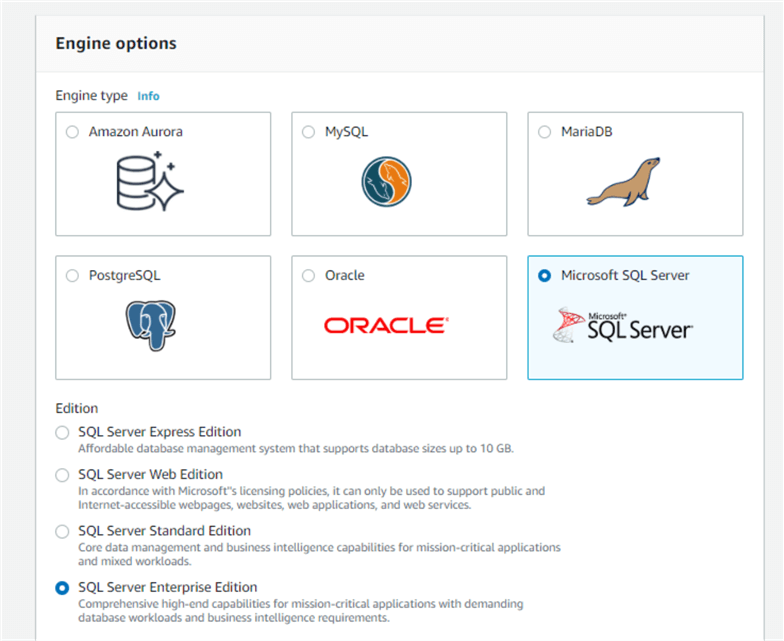This screenshot has height=641, width=784.
Task: Choose the Oracle engine radio button
Action: 308,276
